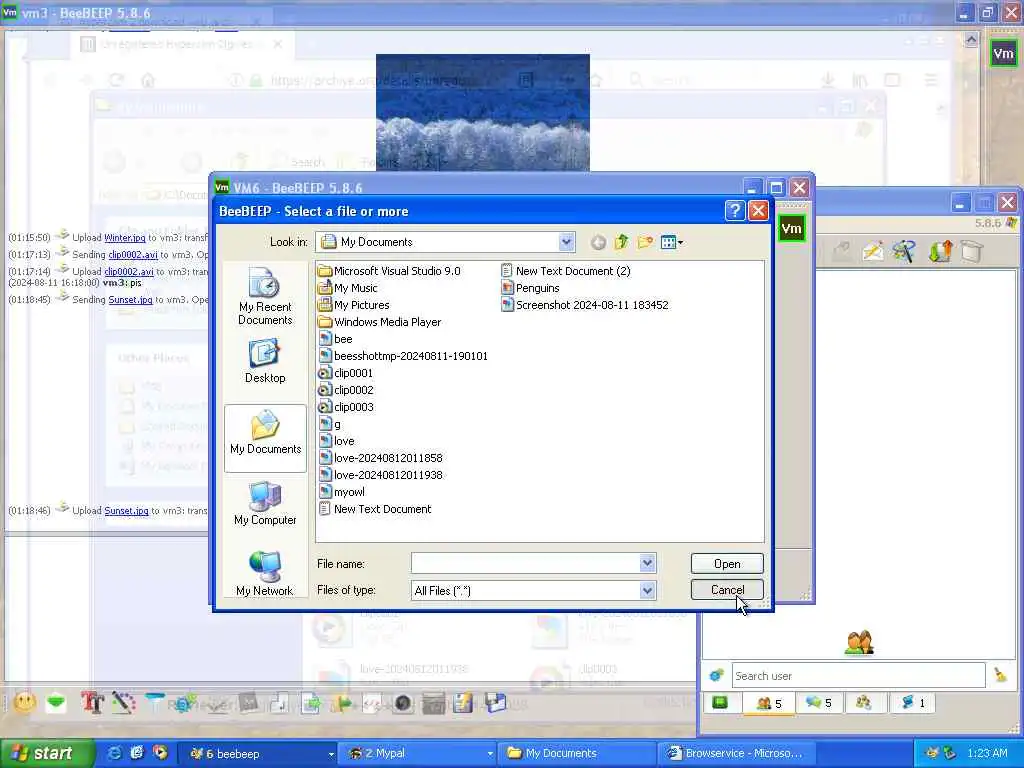Image resolution: width=1024 pixels, height=768 pixels.
Task: Open My Computer in places bar
Action: point(265,504)
